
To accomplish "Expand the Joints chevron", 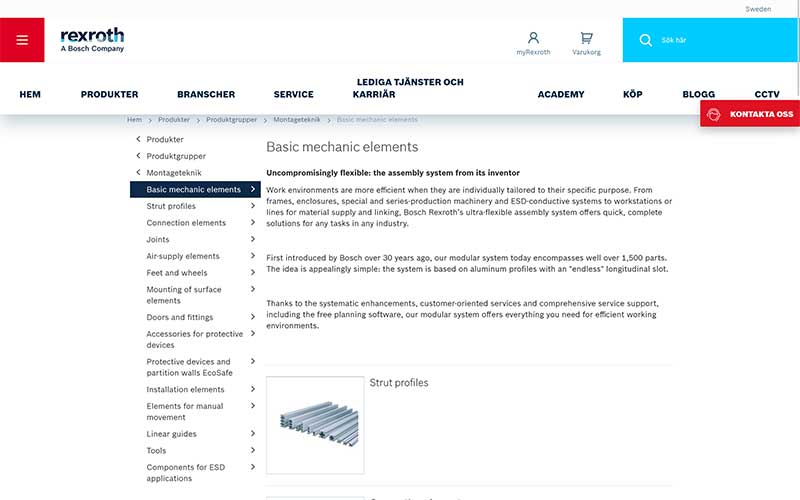I will pyautogui.click(x=253, y=239).
